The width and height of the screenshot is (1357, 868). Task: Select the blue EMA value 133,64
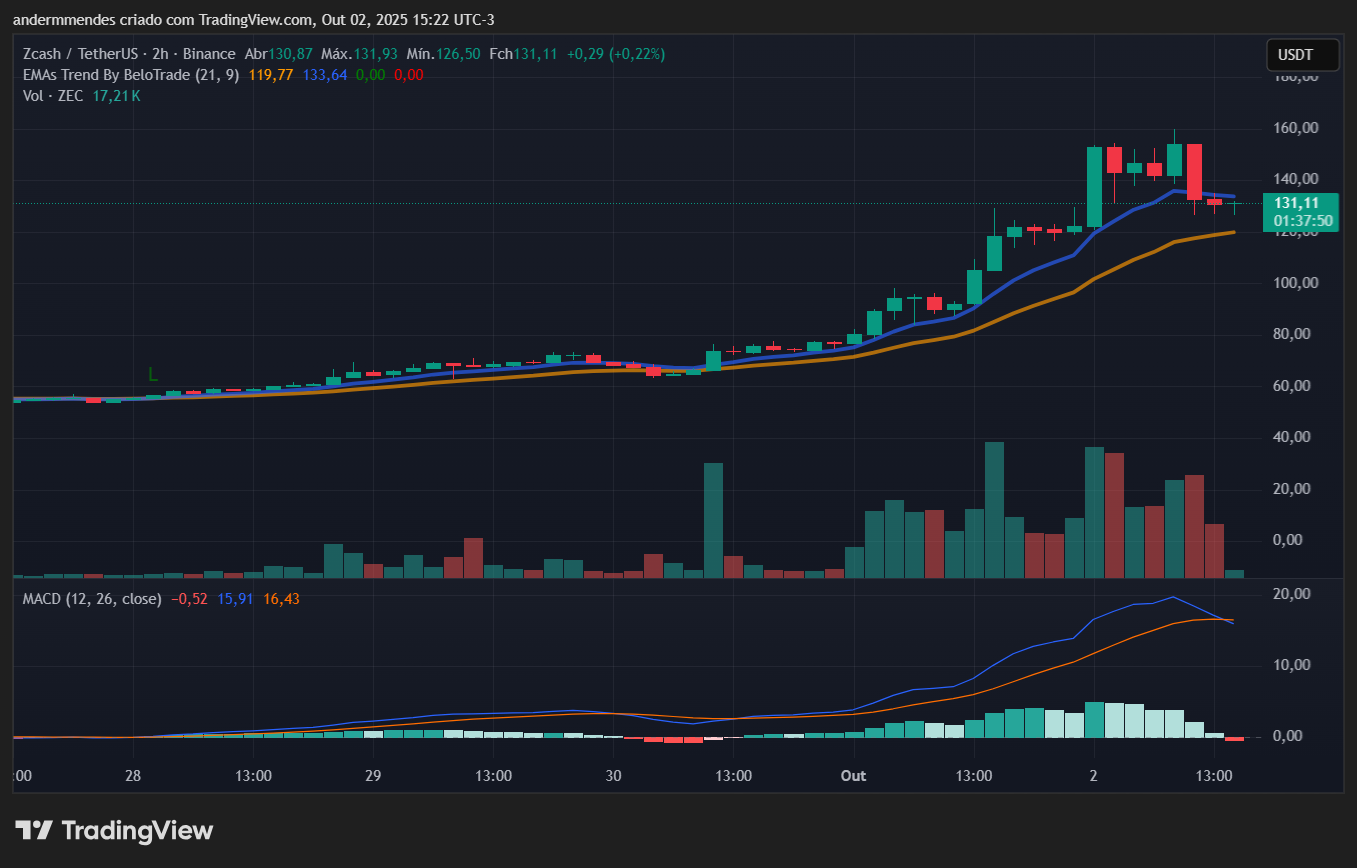click(x=325, y=75)
